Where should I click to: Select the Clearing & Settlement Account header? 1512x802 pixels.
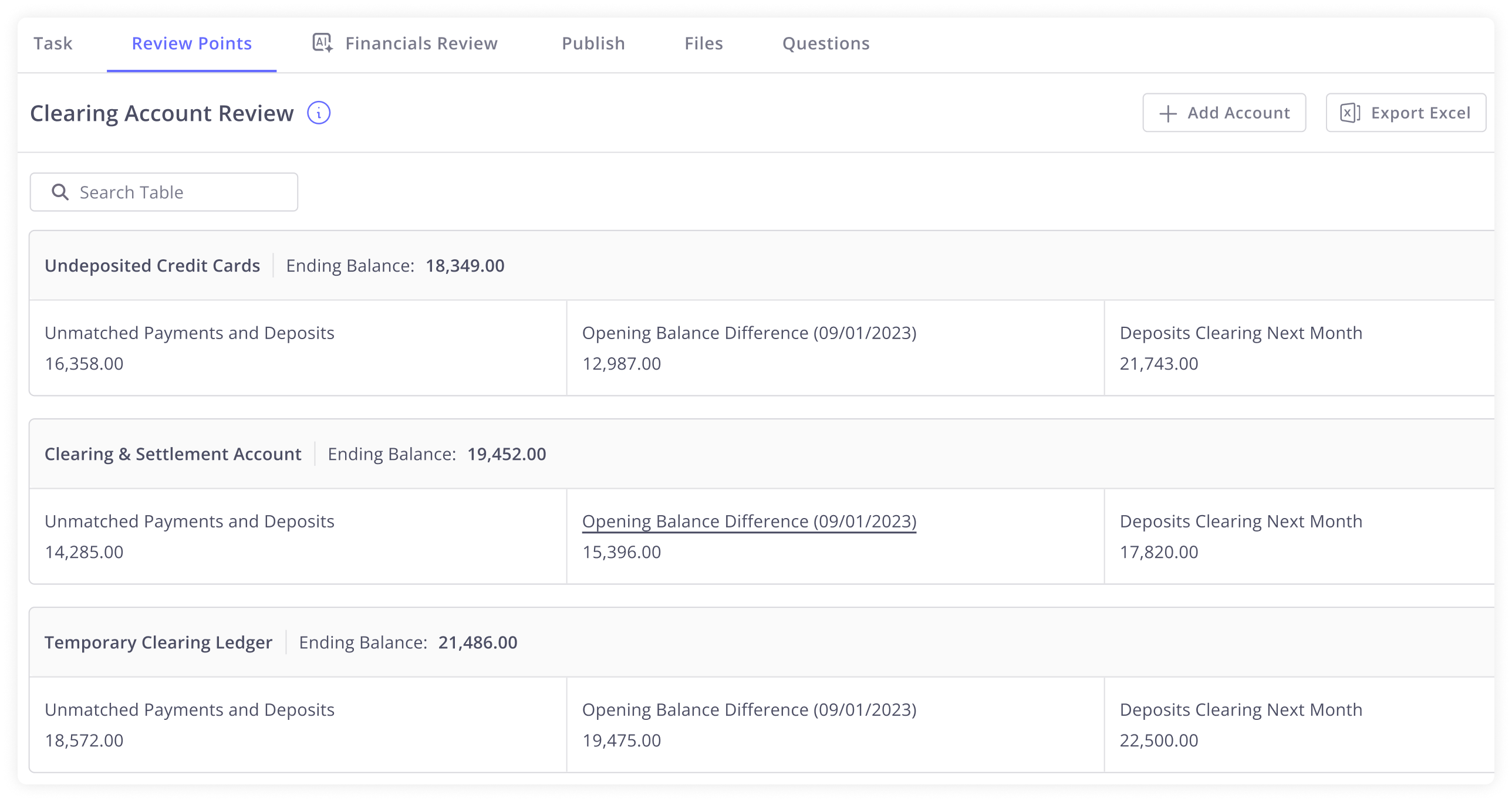click(174, 454)
